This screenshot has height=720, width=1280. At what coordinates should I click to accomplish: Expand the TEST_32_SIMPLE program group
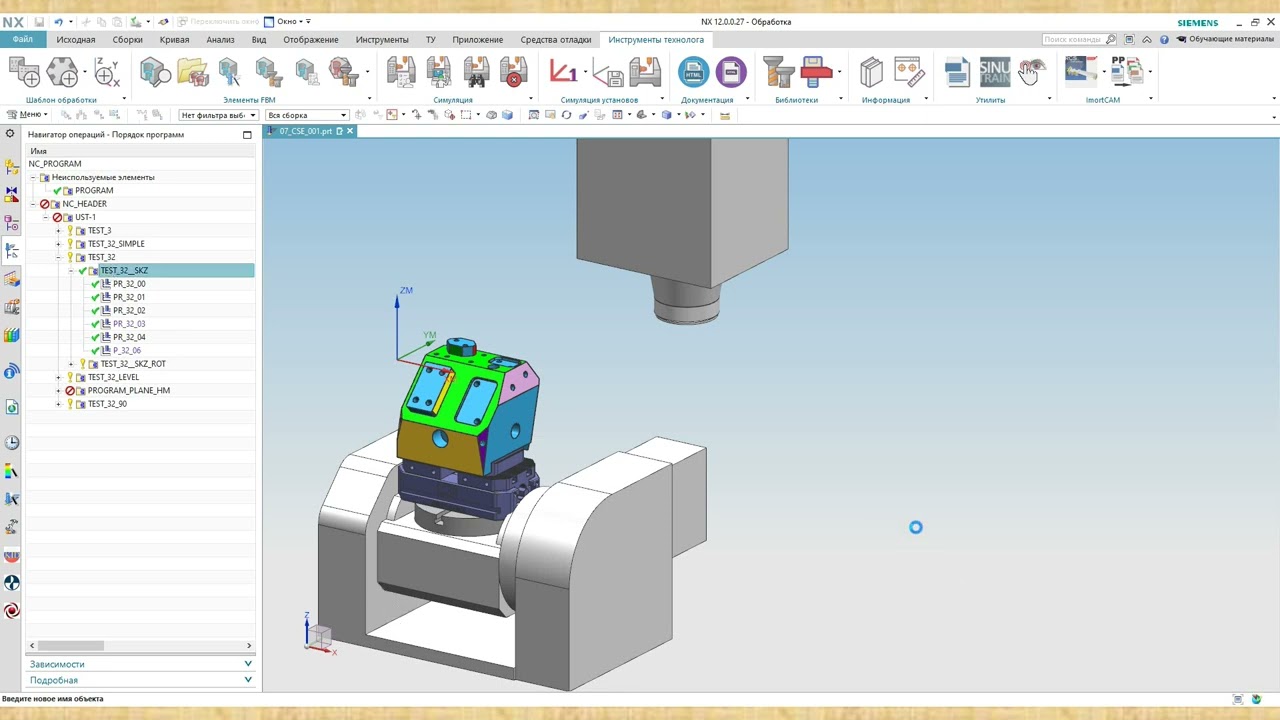[x=58, y=244]
